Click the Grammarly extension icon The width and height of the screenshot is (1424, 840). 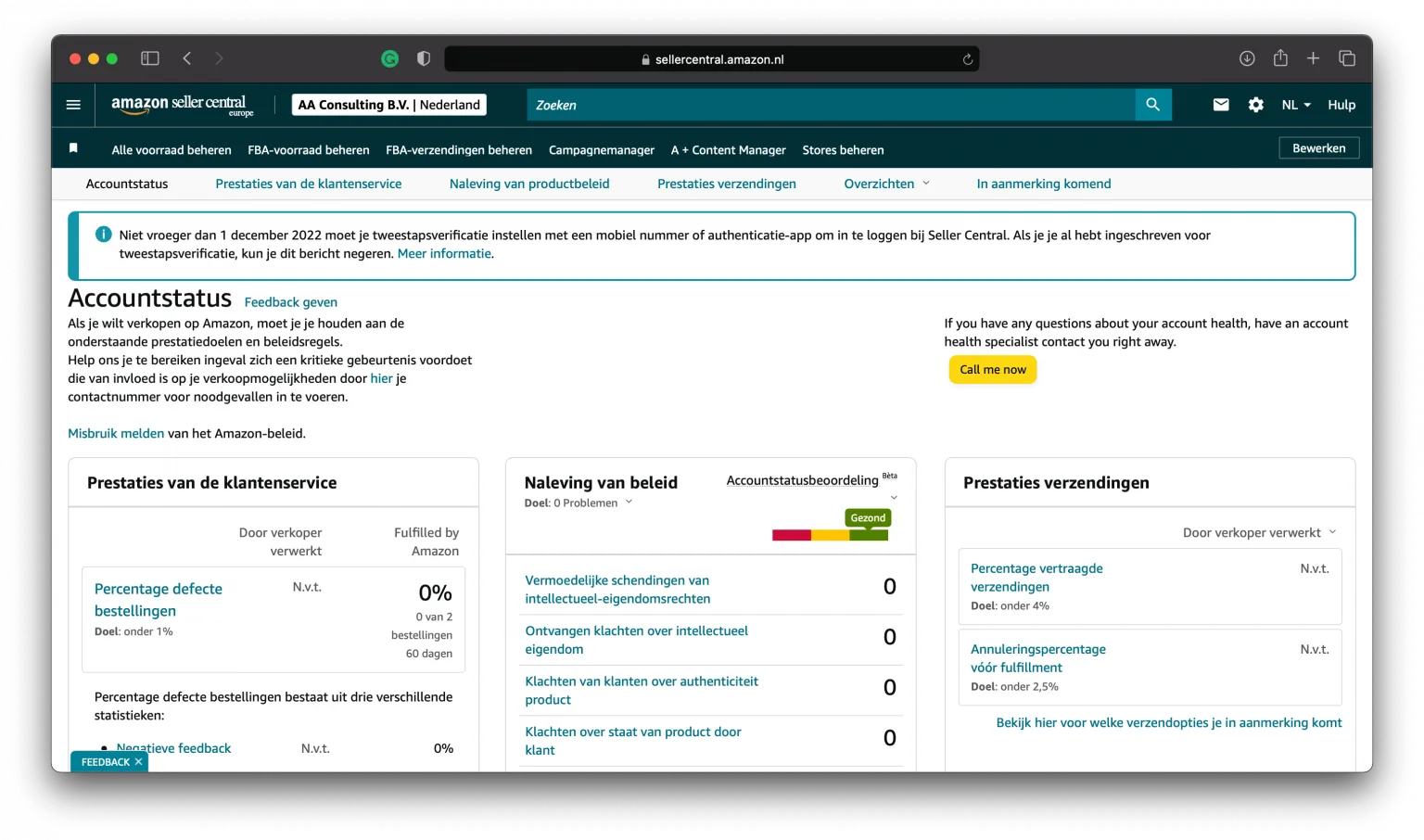pos(390,58)
